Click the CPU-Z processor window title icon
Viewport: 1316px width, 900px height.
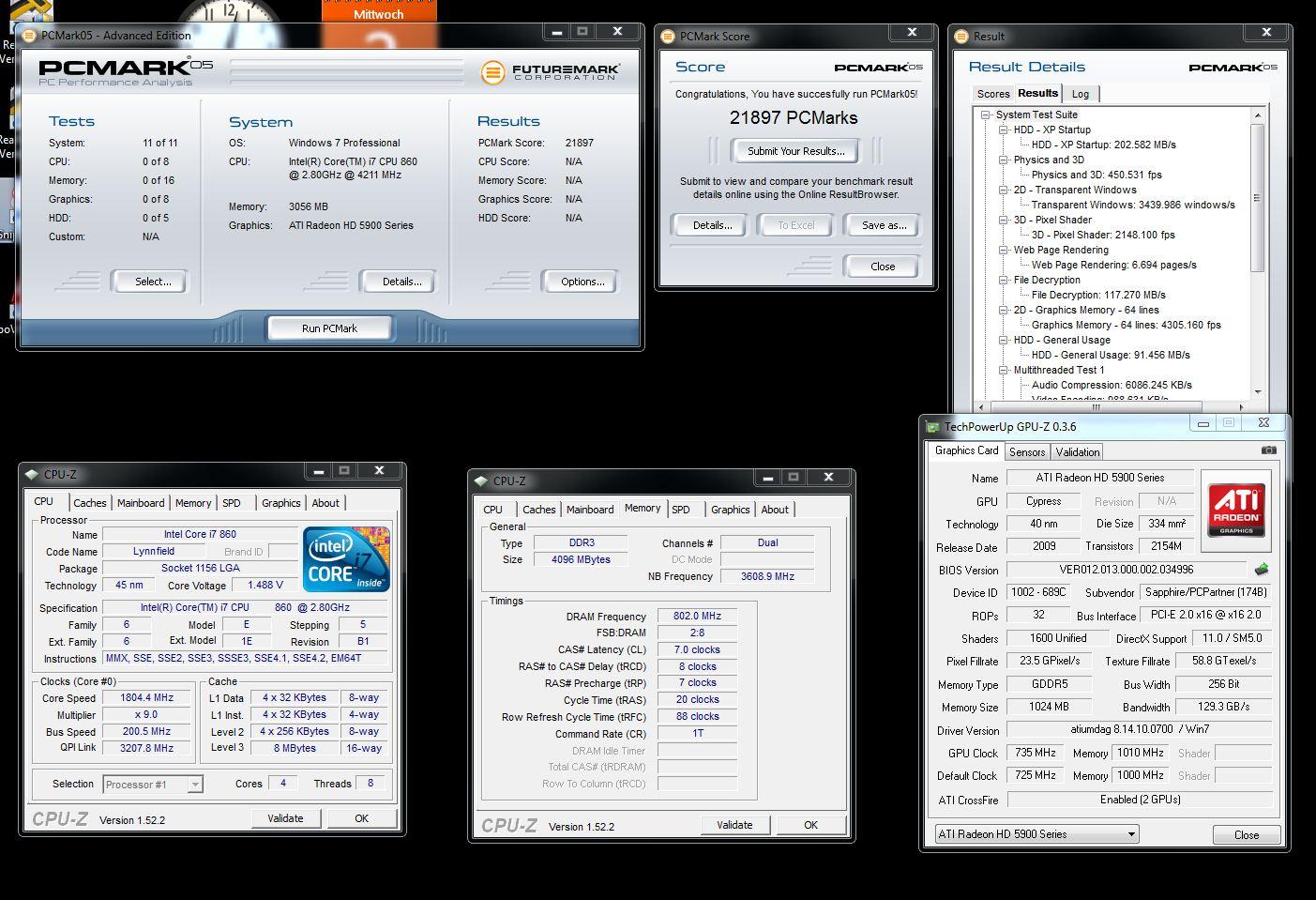coord(32,474)
